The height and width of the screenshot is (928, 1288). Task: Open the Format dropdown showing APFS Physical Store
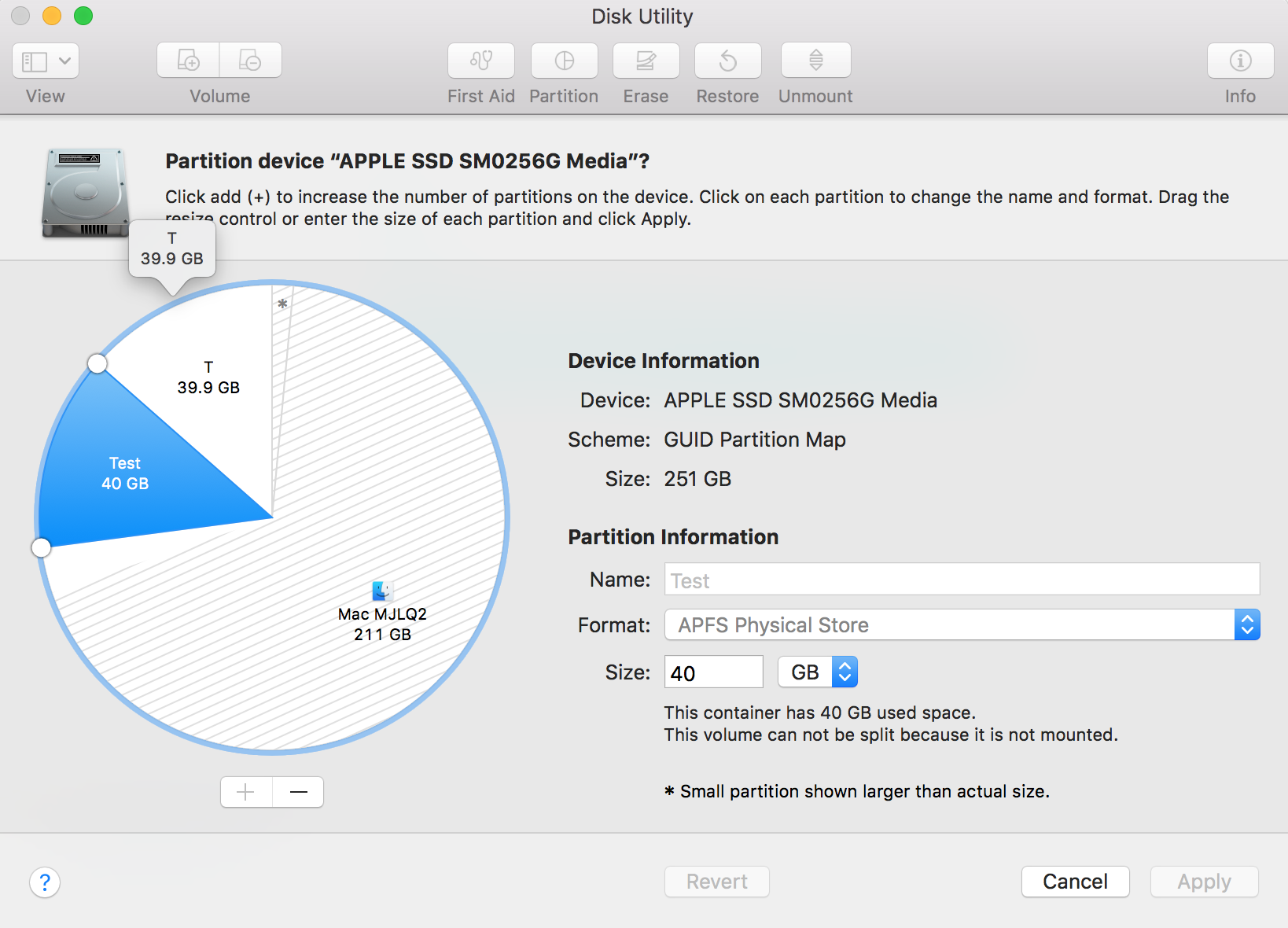[962, 625]
